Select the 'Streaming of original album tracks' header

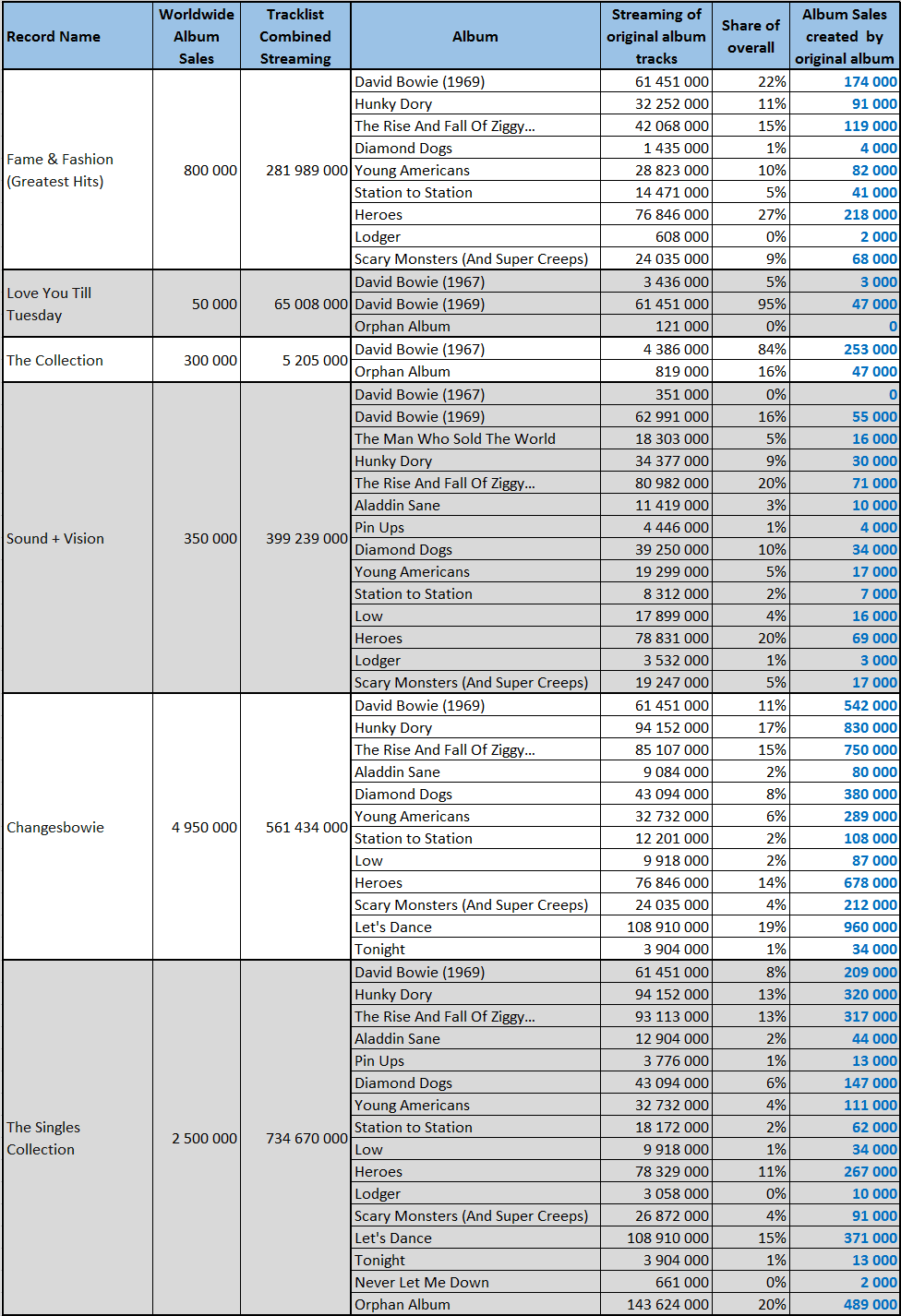[x=656, y=36]
